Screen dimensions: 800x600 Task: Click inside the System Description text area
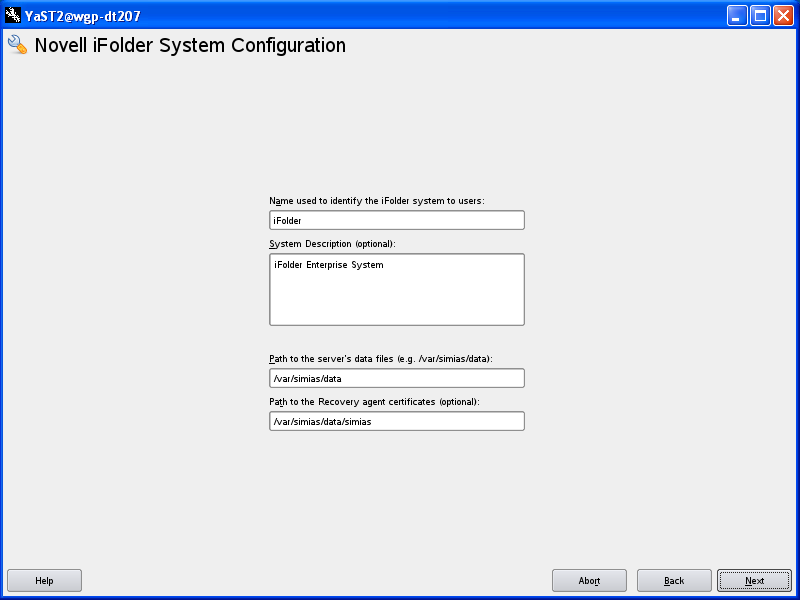tap(397, 289)
